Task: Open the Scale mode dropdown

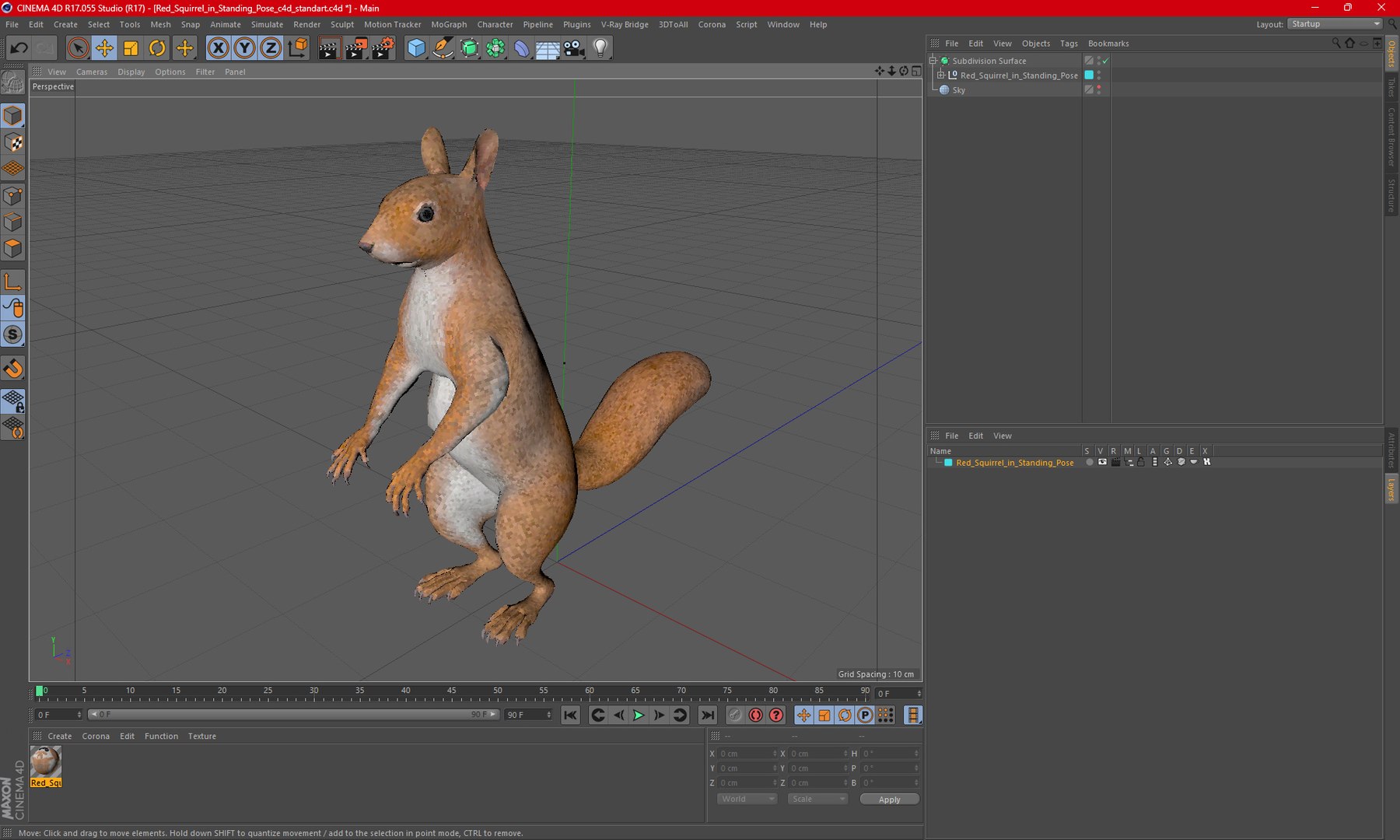Action: [817, 799]
